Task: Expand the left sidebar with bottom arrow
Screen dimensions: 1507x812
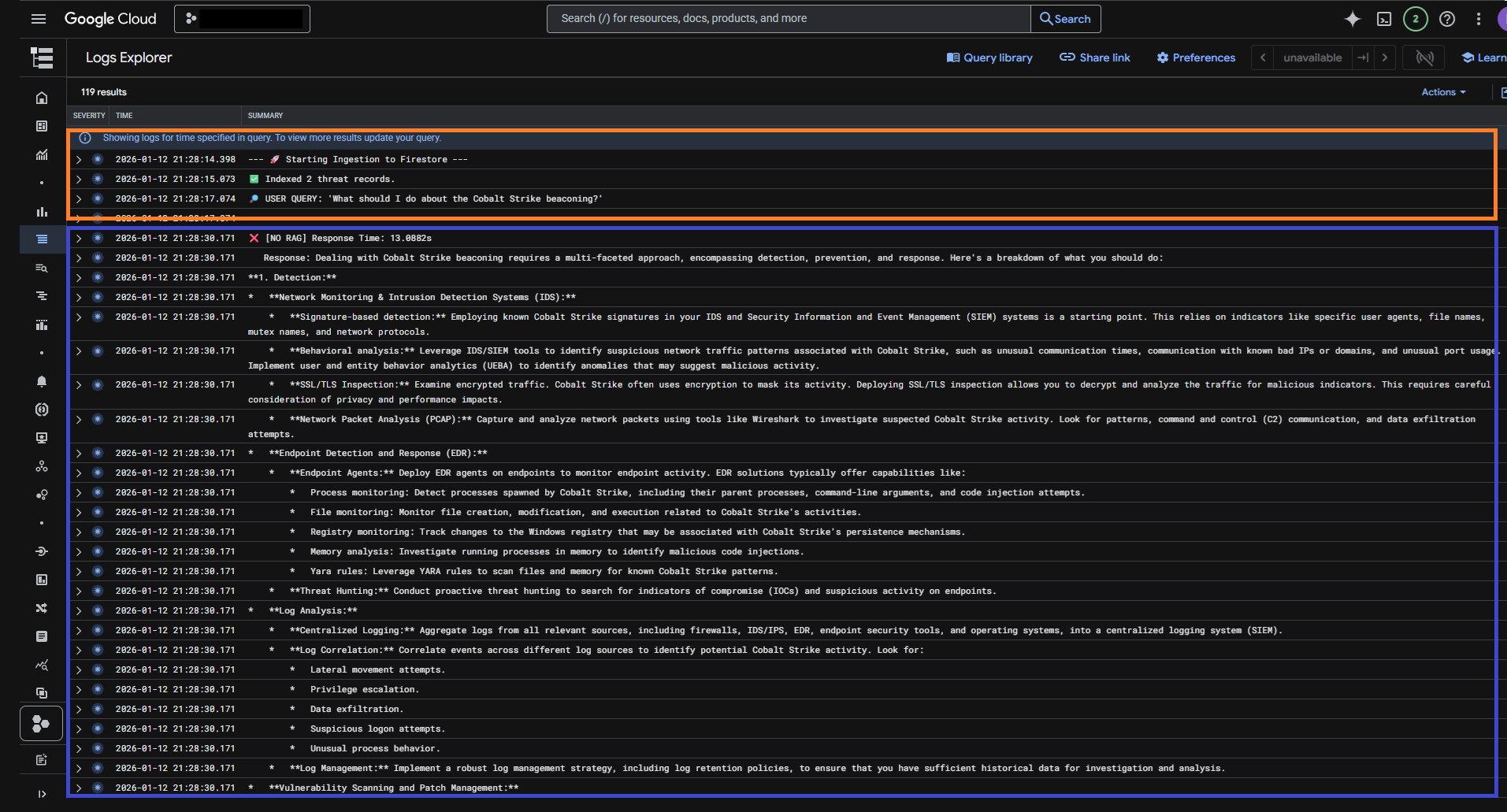Action: click(x=42, y=794)
